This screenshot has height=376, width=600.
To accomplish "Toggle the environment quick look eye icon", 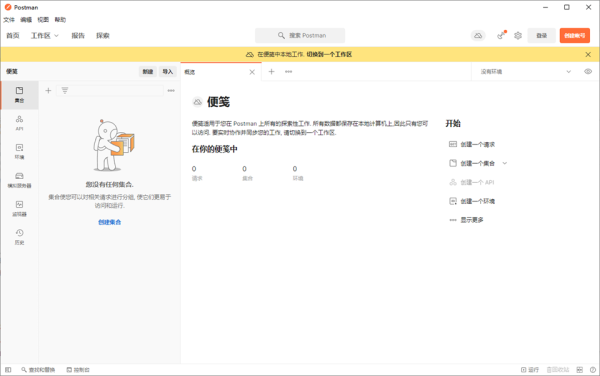I will (x=588, y=72).
